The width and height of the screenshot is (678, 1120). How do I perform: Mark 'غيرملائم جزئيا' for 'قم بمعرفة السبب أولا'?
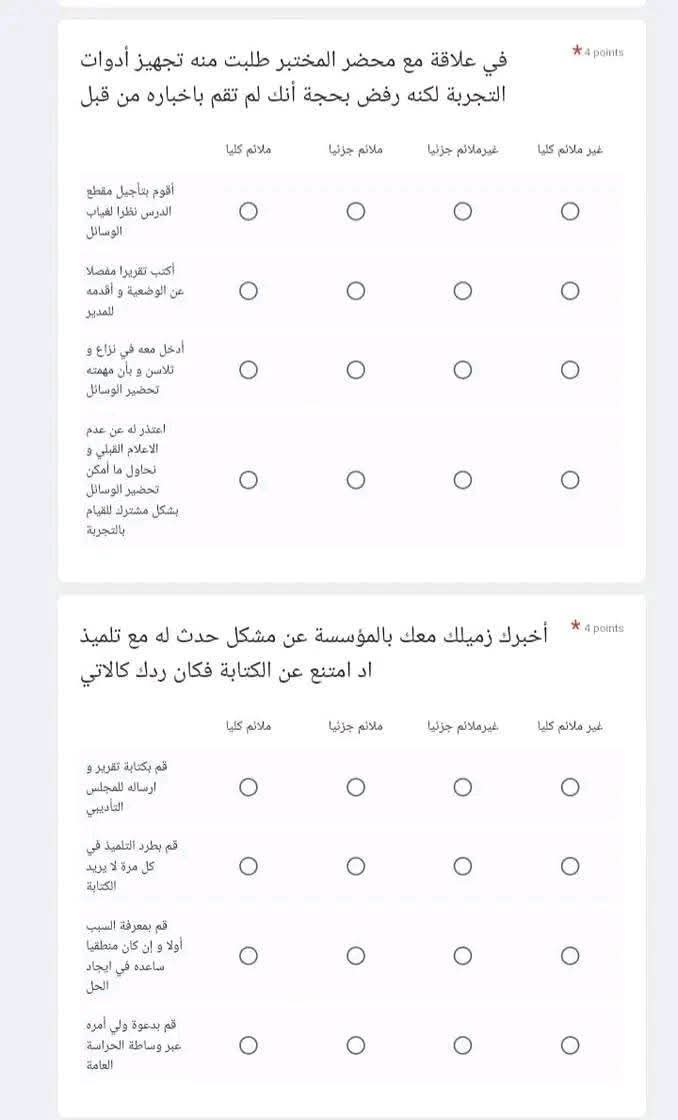tap(463, 956)
